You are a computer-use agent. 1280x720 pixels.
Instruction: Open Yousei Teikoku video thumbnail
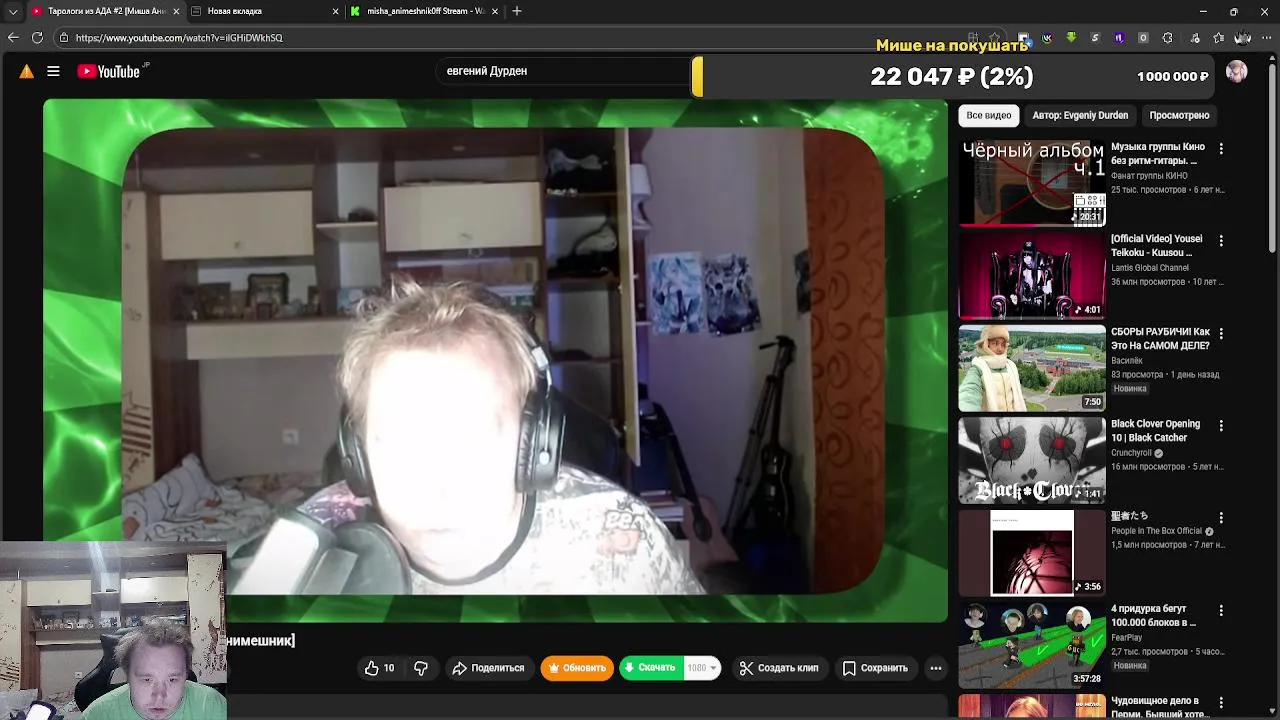coord(1032,275)
